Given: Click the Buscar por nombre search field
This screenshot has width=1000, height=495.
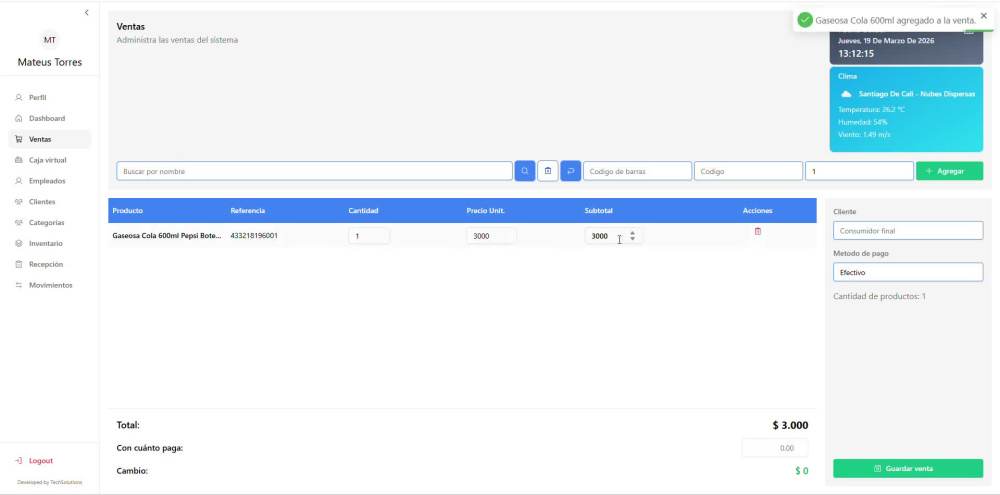Looking at the screenshot, I should (314, 172).
